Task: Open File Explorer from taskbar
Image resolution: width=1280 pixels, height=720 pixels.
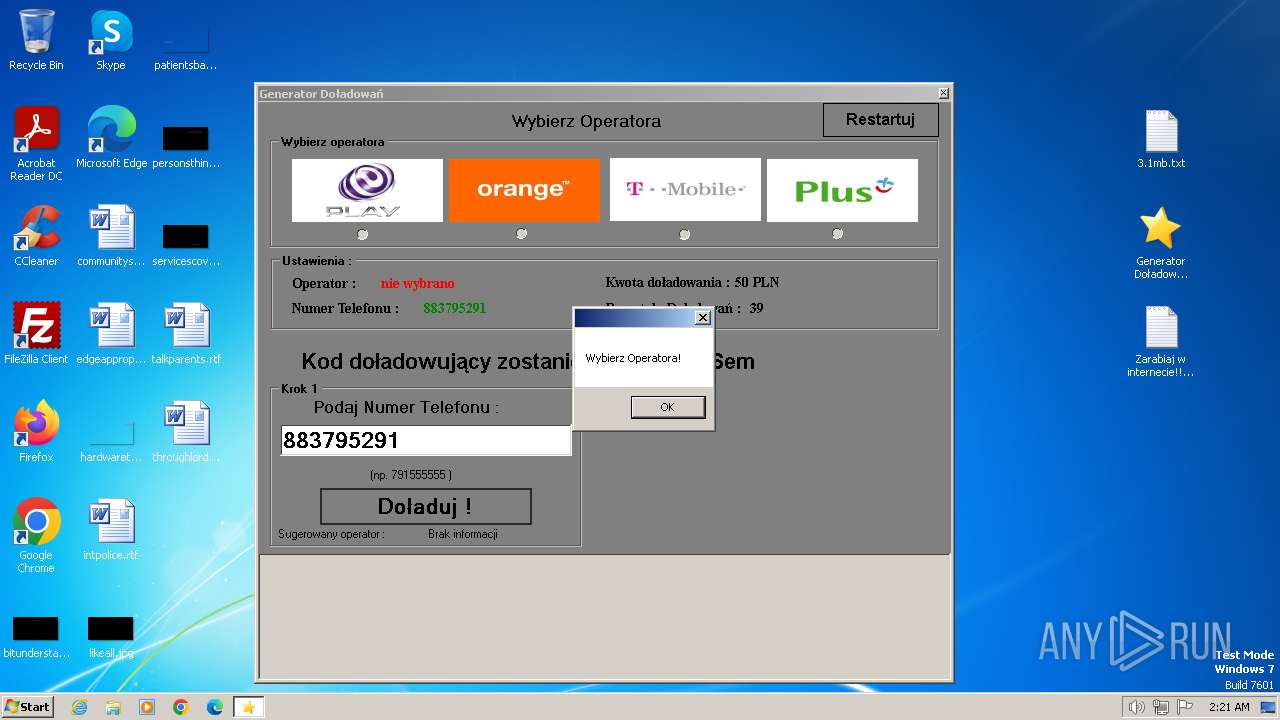Action: click(x=113, y=707)
